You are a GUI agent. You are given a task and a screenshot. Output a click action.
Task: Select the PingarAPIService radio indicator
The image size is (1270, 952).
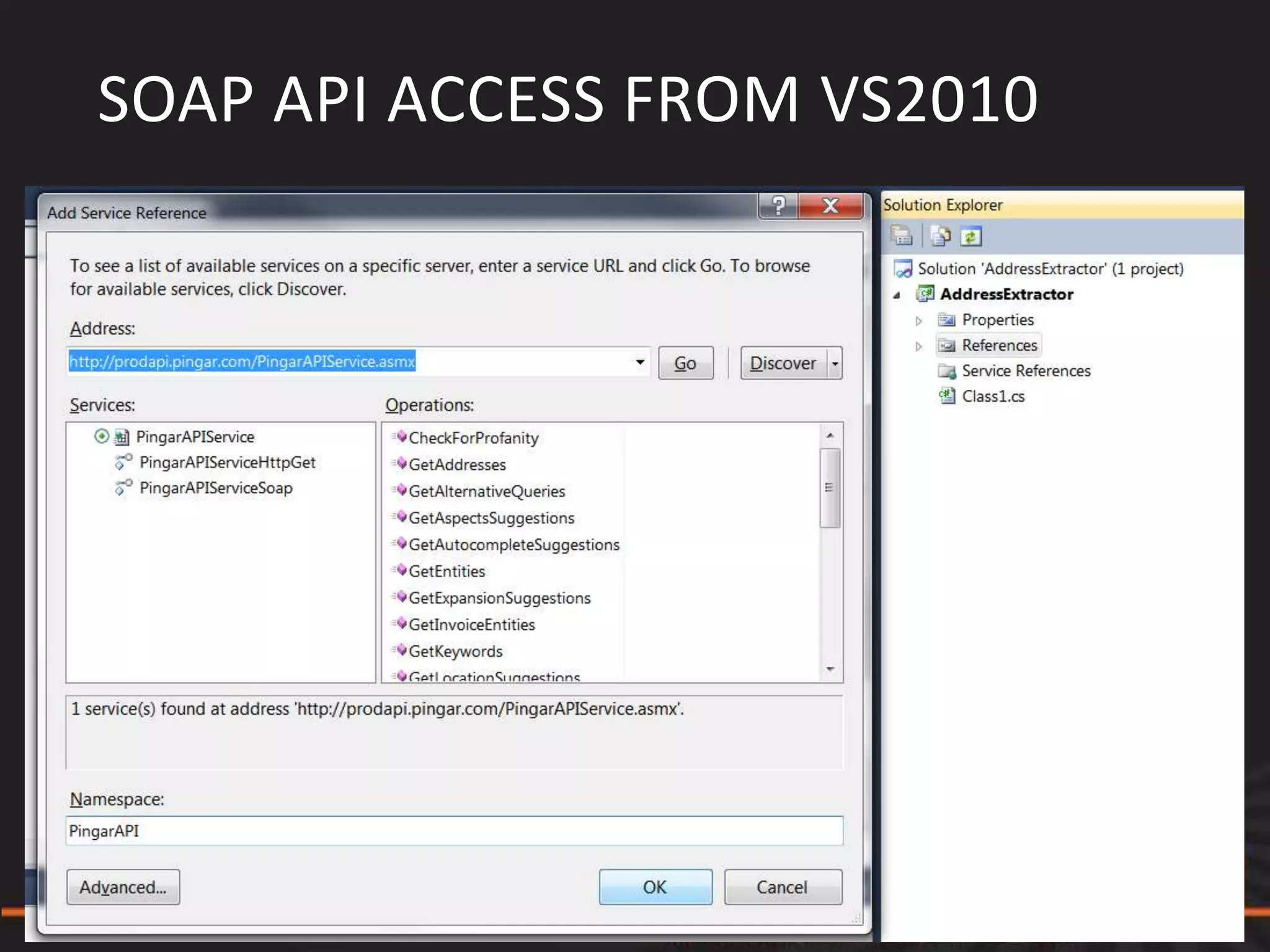tap(102, 436)
